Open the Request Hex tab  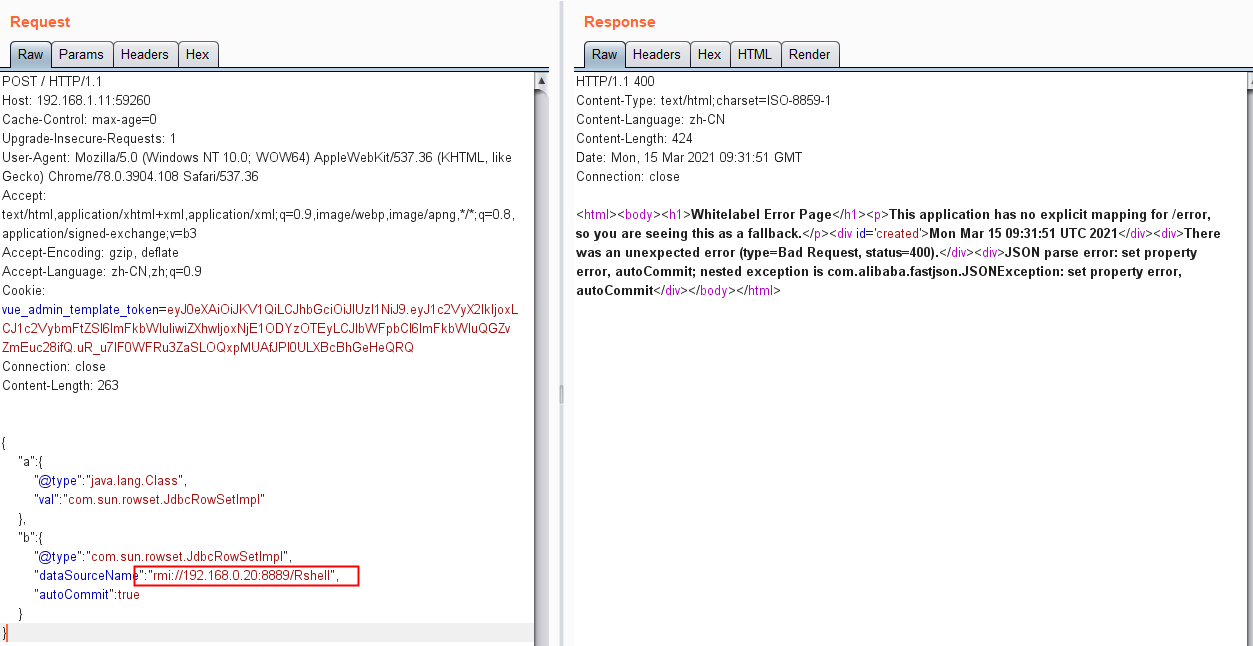pos(198,55)
